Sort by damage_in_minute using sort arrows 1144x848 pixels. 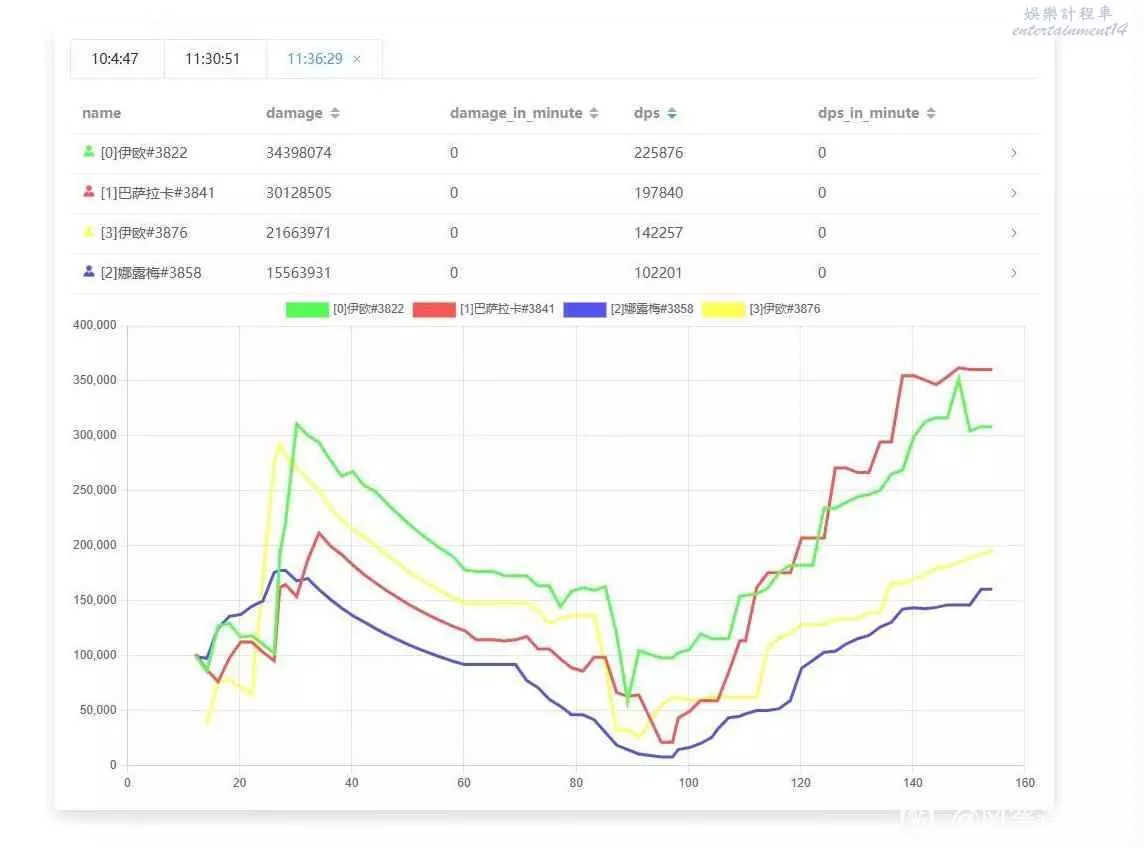coord(594,114)
